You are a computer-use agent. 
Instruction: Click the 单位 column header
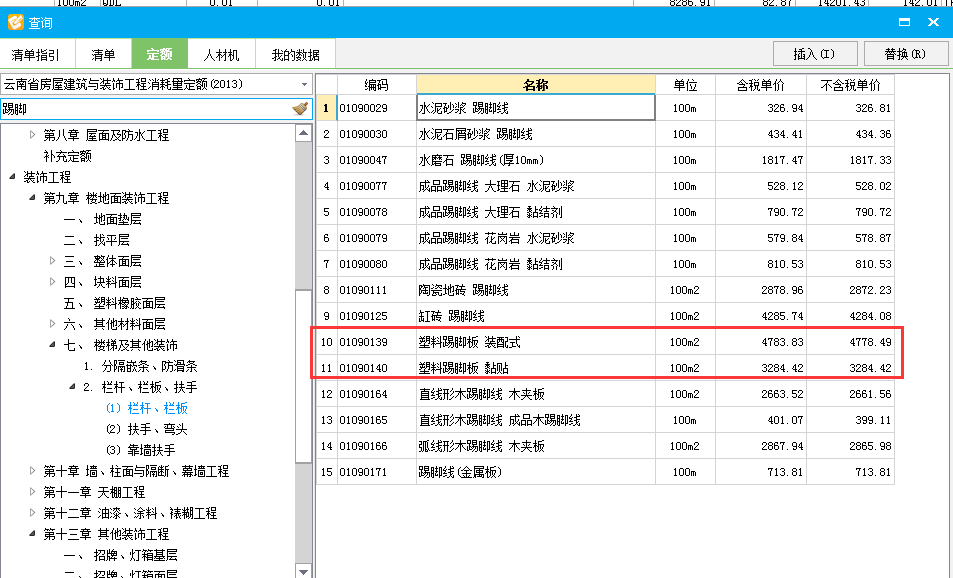pos(685,85)
